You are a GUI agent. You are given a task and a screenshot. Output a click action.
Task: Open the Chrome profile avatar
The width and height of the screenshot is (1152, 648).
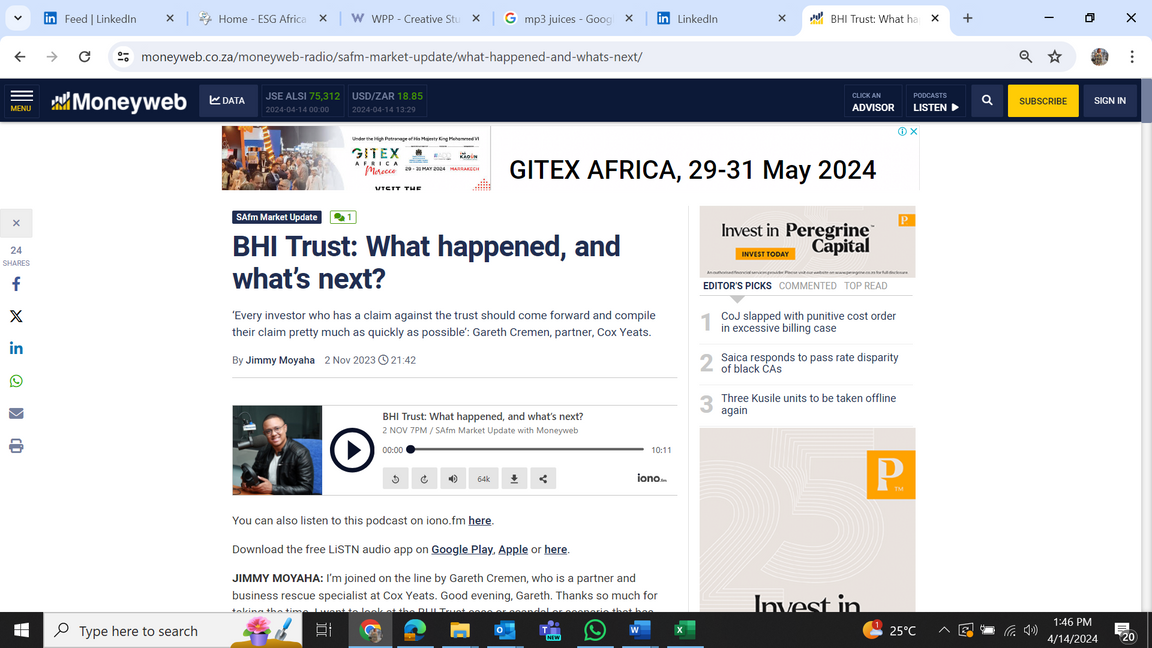(x=1099, y=57)
